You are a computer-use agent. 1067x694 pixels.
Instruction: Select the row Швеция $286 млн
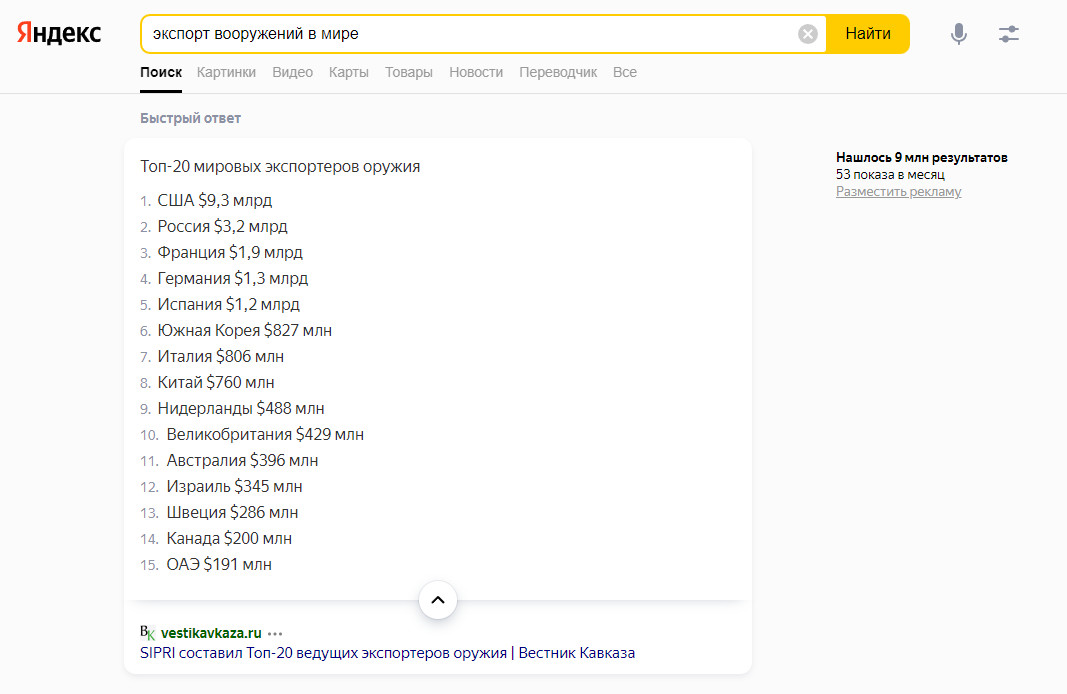(232, 512)
